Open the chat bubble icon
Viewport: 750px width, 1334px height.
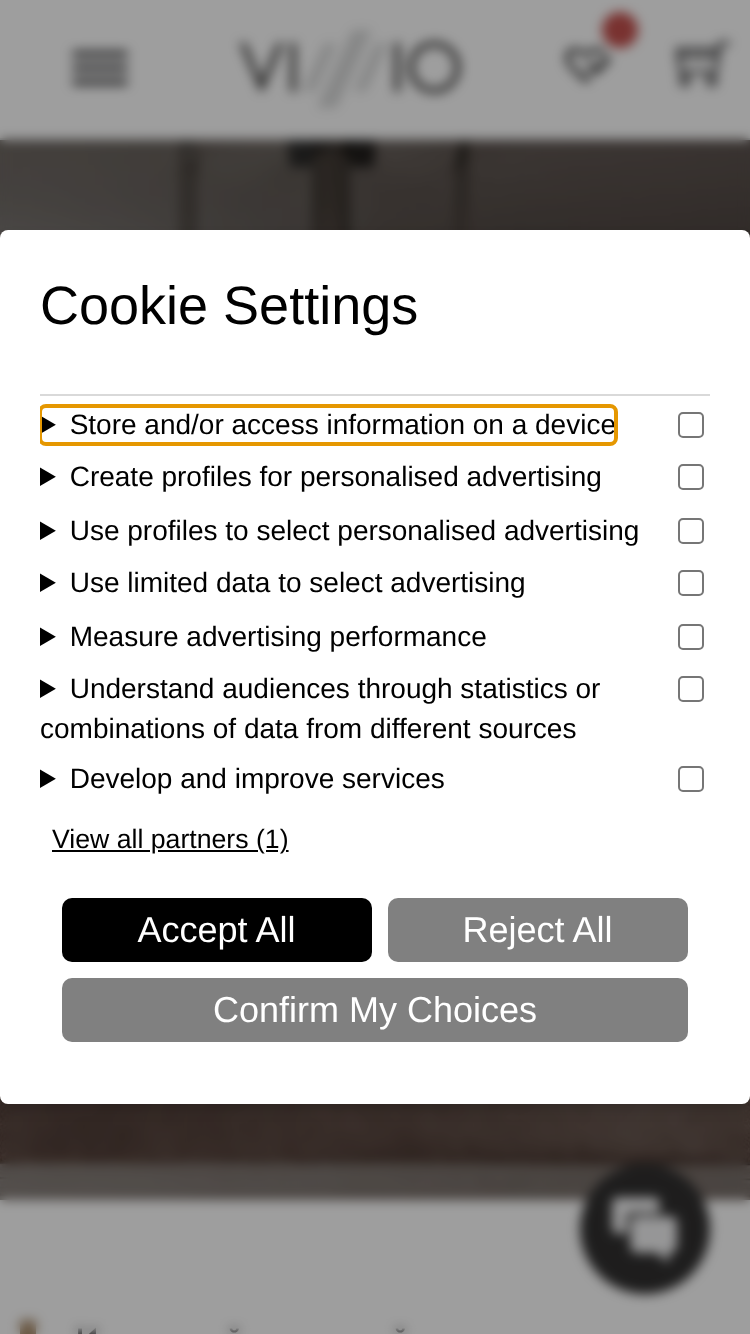[x=645, y=1229]
